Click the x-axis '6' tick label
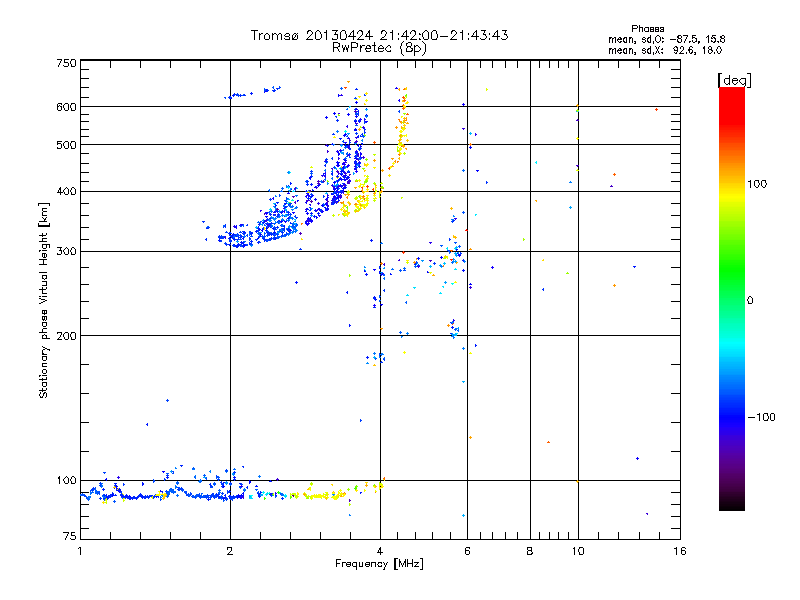800x600 pixels. [x=467, y=551]
